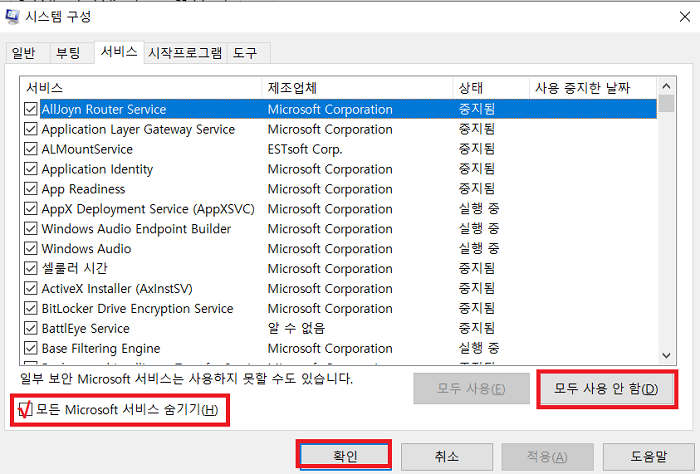Image resolution: width=700 pixels, height=474 pixels.
Task: Uncheck the ALMountService checkbox
Action: pyautogui.click(x=31, y=149)
